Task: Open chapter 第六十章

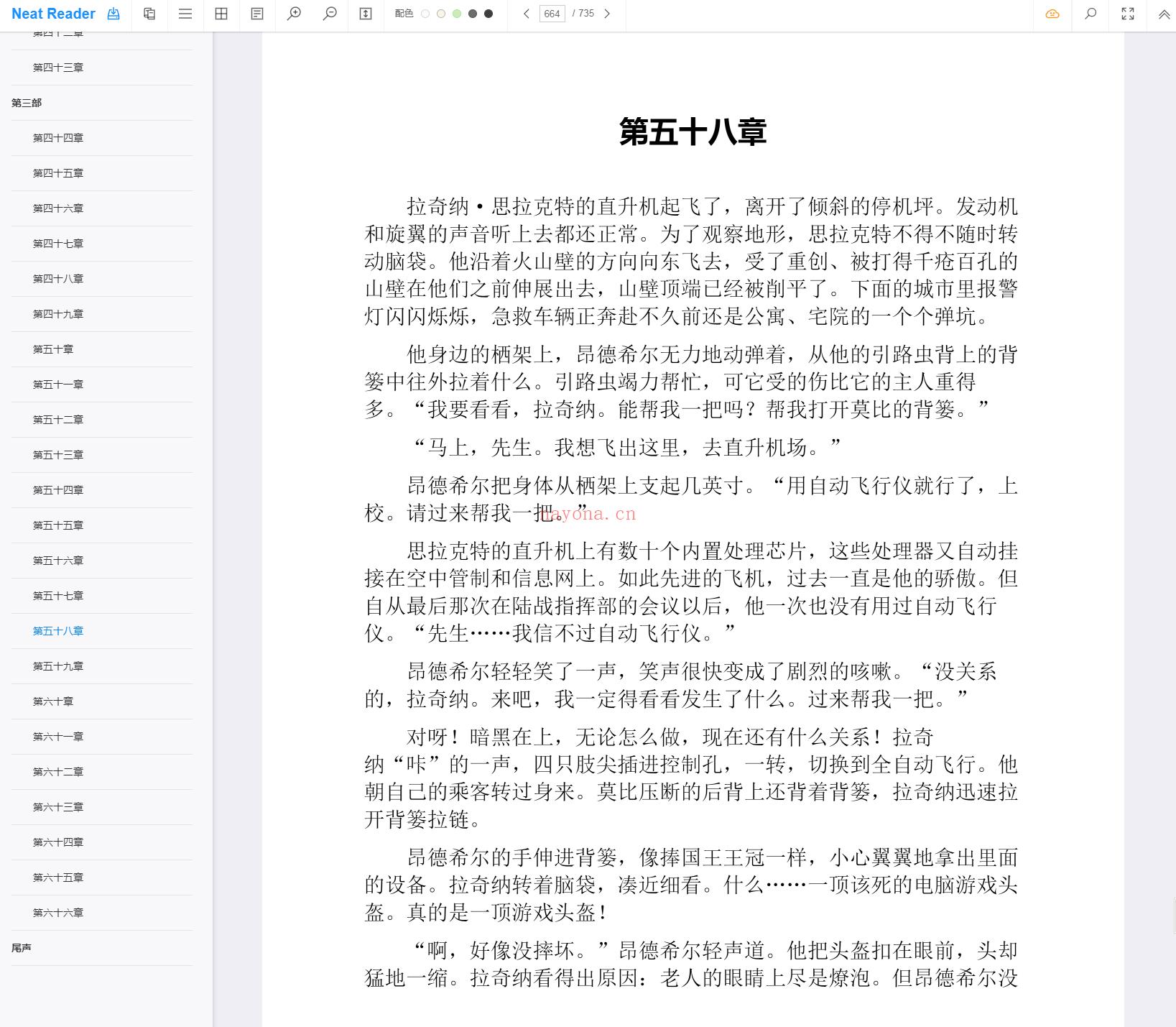Action: (x=53, y=701)
